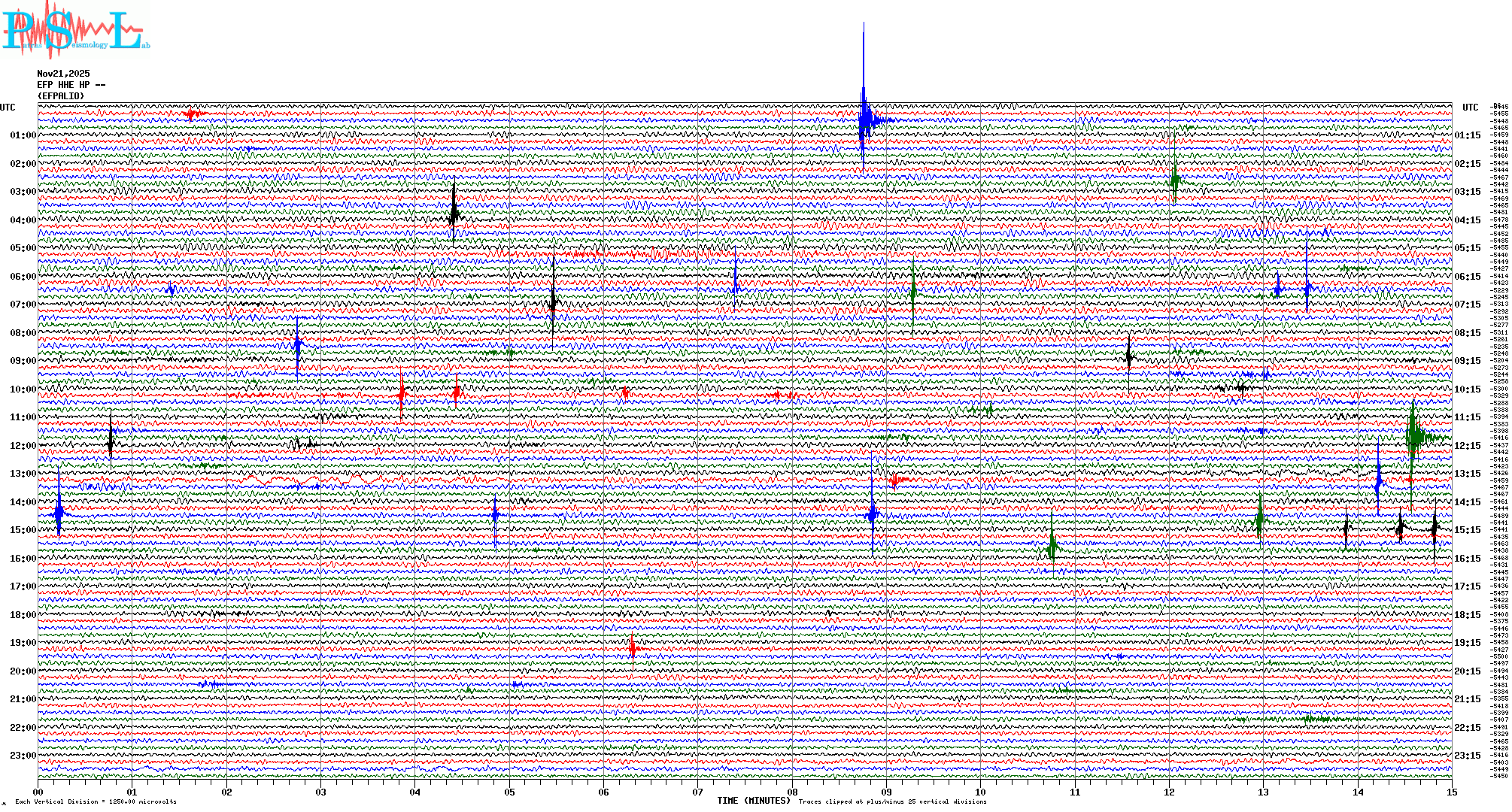Click the 23:15 label on the right axis
1512x812 pixels.
1467,756
